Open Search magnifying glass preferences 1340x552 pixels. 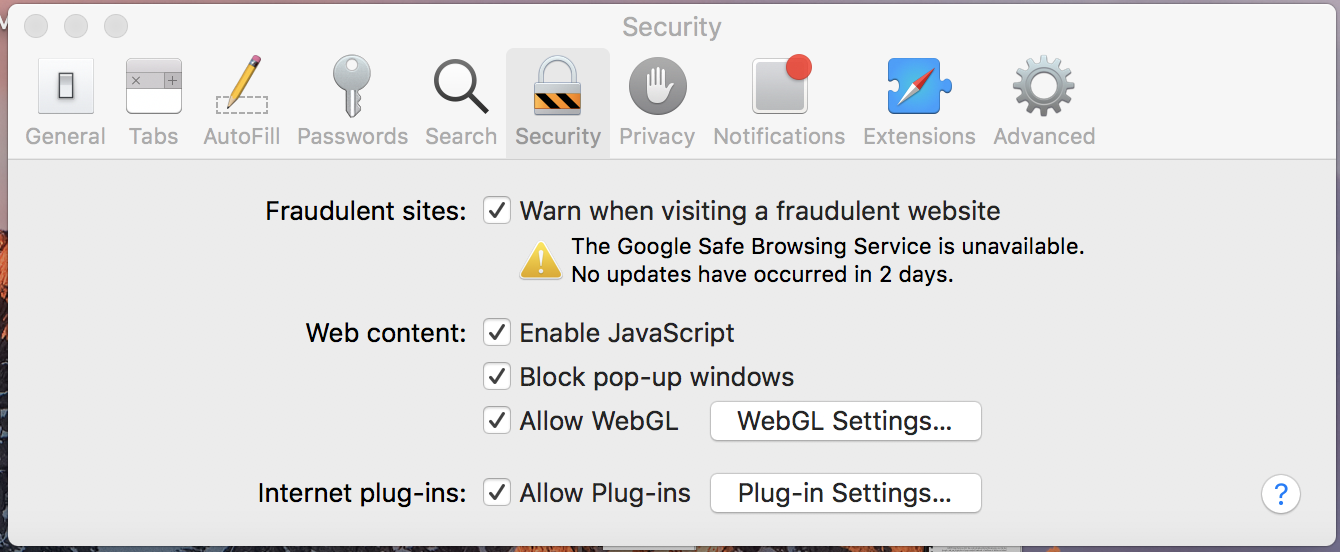click(461, 87)
